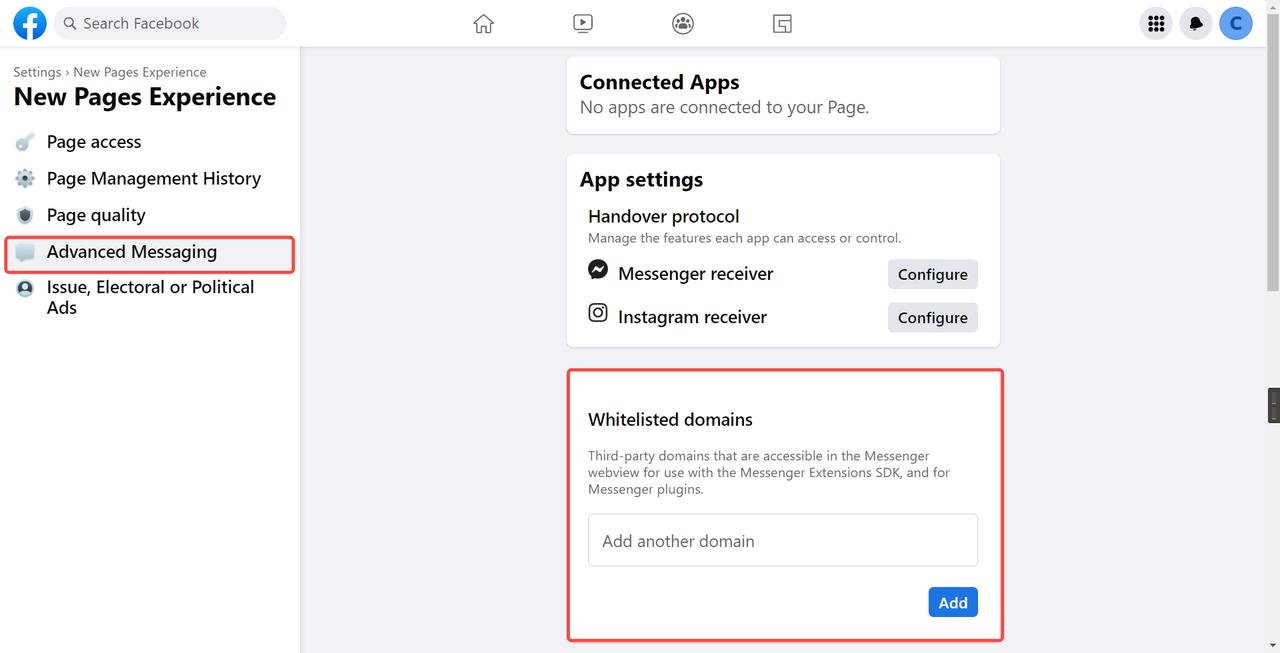Image resolution: width=1280 pixels, height=653 pixels.
Task: Click the blue Add button for domains
Action: 952,602
